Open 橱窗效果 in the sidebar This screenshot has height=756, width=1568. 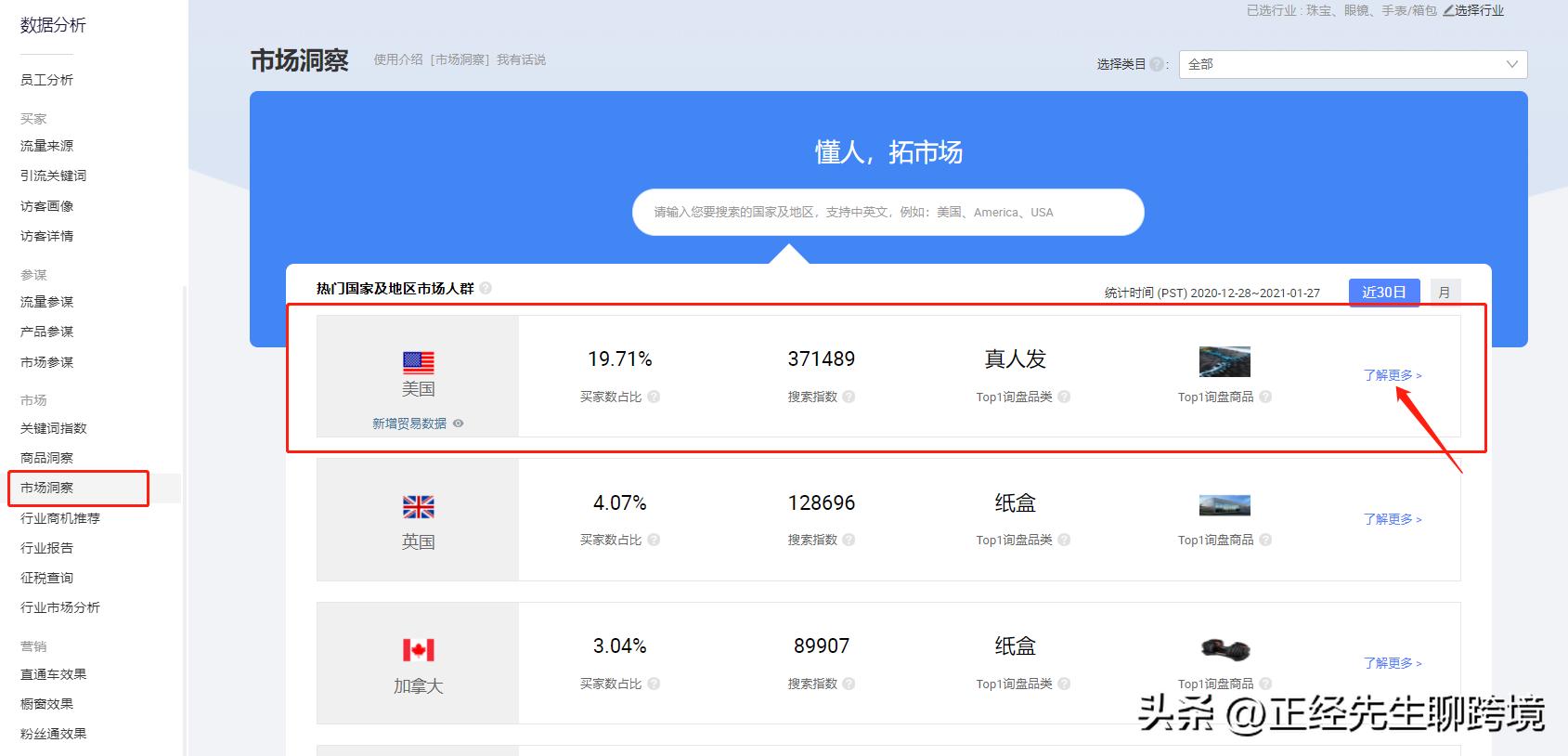pos(46,704)
